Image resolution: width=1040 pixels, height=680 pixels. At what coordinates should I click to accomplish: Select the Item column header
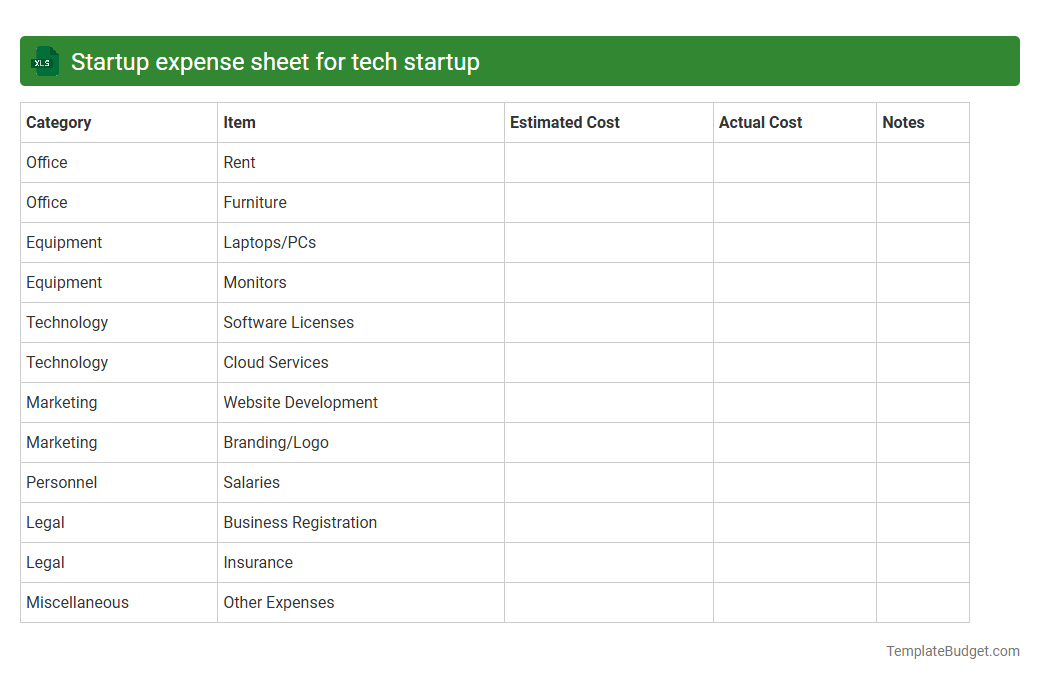click(x=239, y=122)
